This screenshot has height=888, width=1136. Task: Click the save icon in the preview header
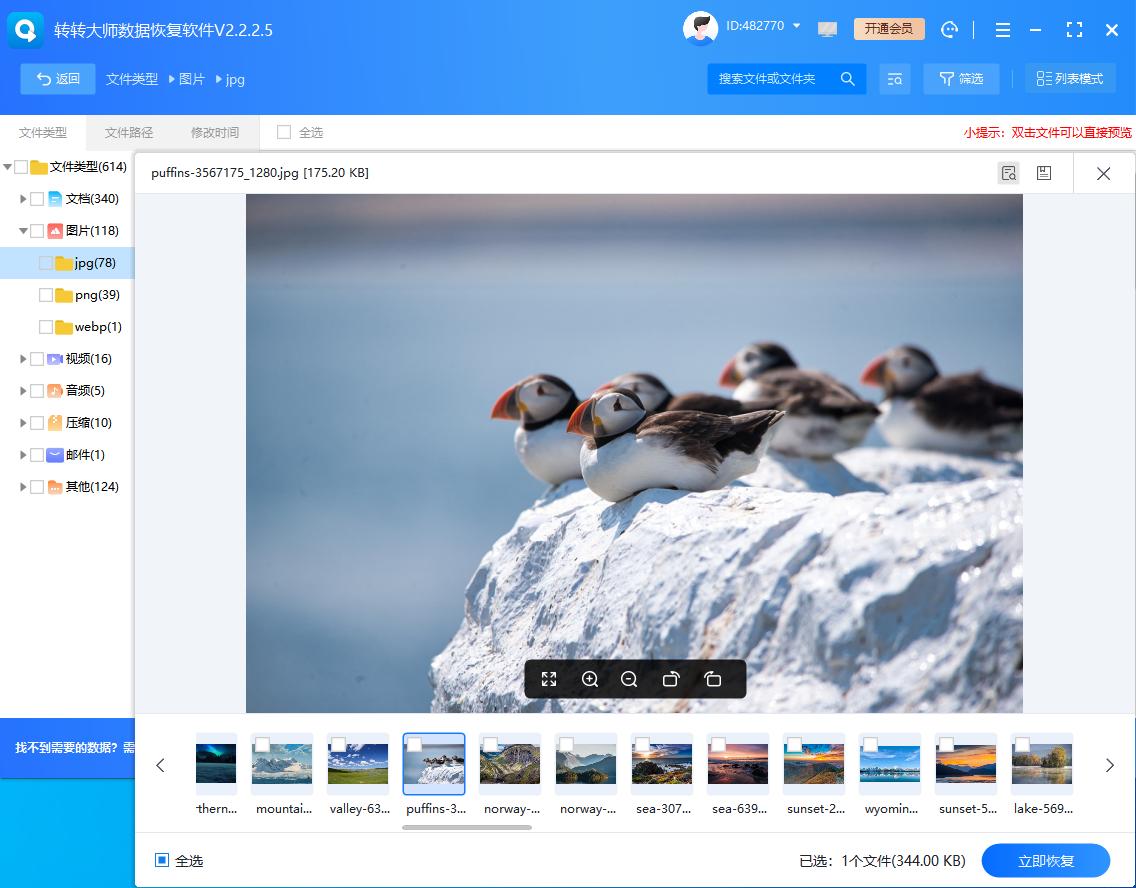(x=1043, y=173)
